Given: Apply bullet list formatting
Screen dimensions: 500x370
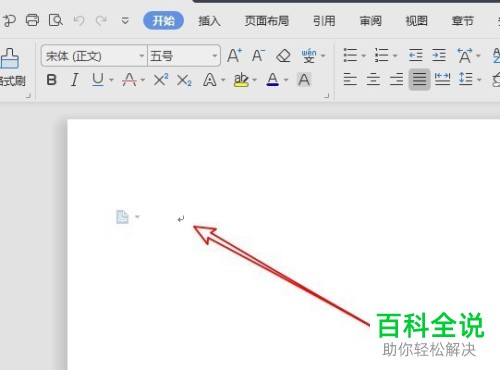Looking at the screenshot, I should (350, 55).
